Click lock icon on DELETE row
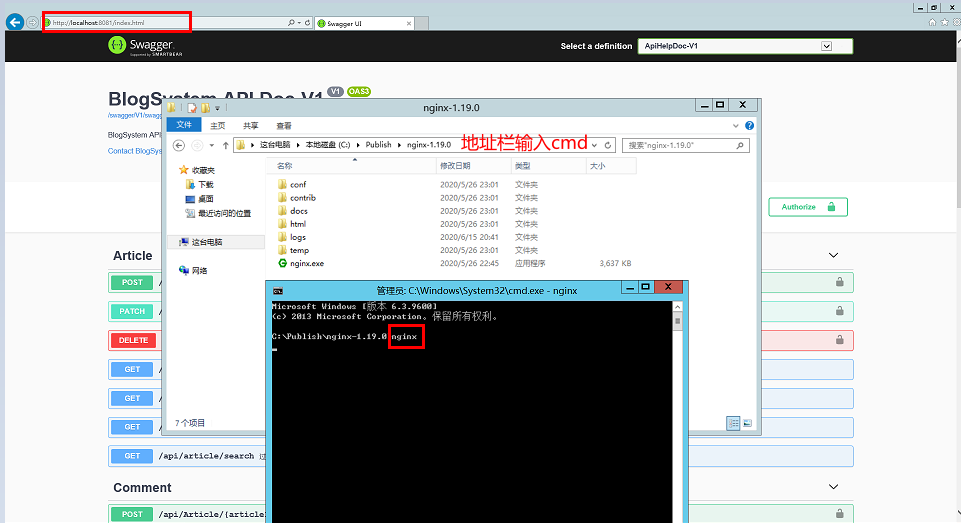This screenshot has height=523, width=961. pos(840,340)
